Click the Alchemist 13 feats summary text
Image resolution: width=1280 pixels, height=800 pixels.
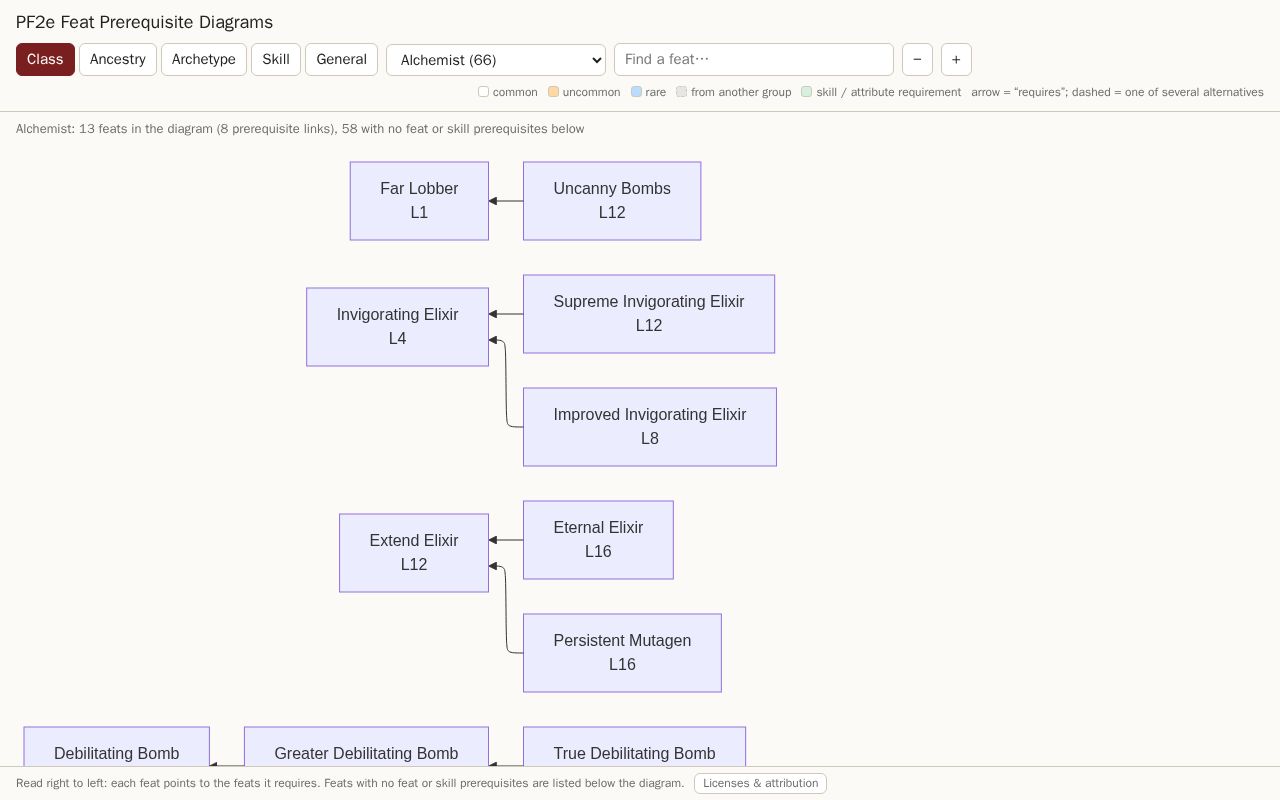click(300, 129)
